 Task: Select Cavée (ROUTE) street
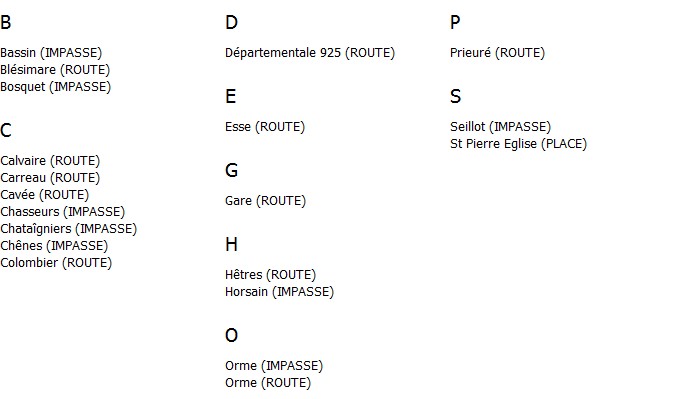[44, 195]
